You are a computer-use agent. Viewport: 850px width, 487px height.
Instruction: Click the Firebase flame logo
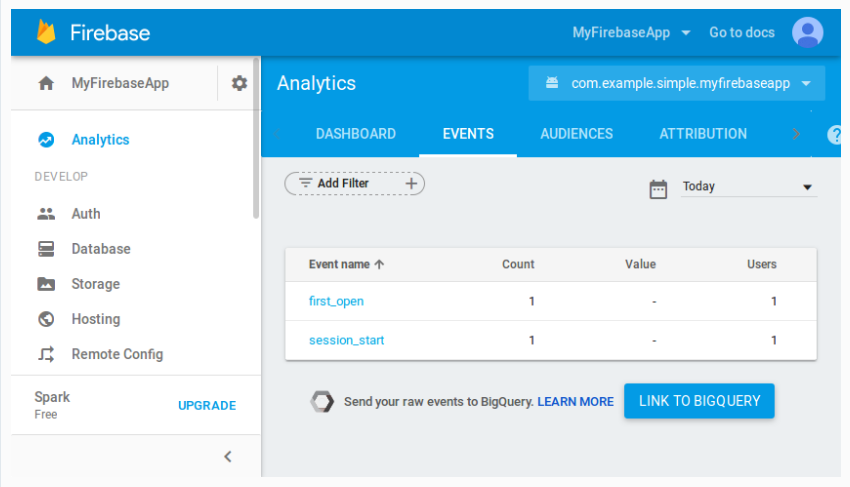46,32
